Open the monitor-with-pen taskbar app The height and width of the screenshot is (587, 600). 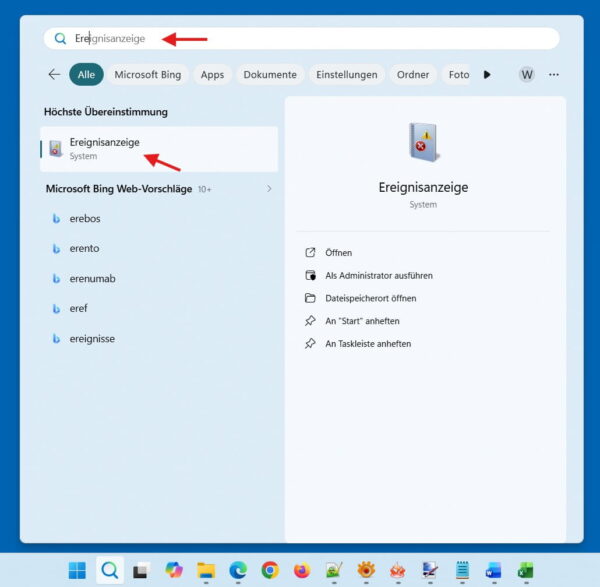pos(430,571)
